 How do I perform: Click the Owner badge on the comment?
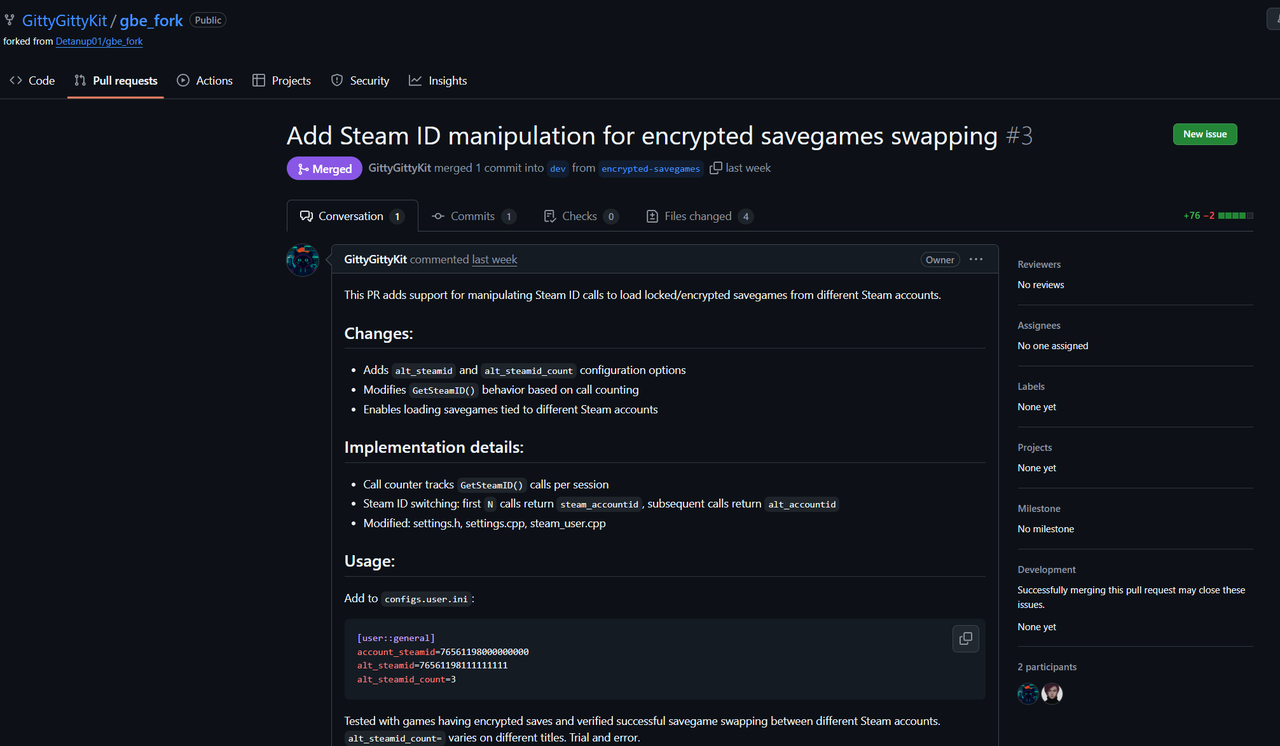[940, 259]
